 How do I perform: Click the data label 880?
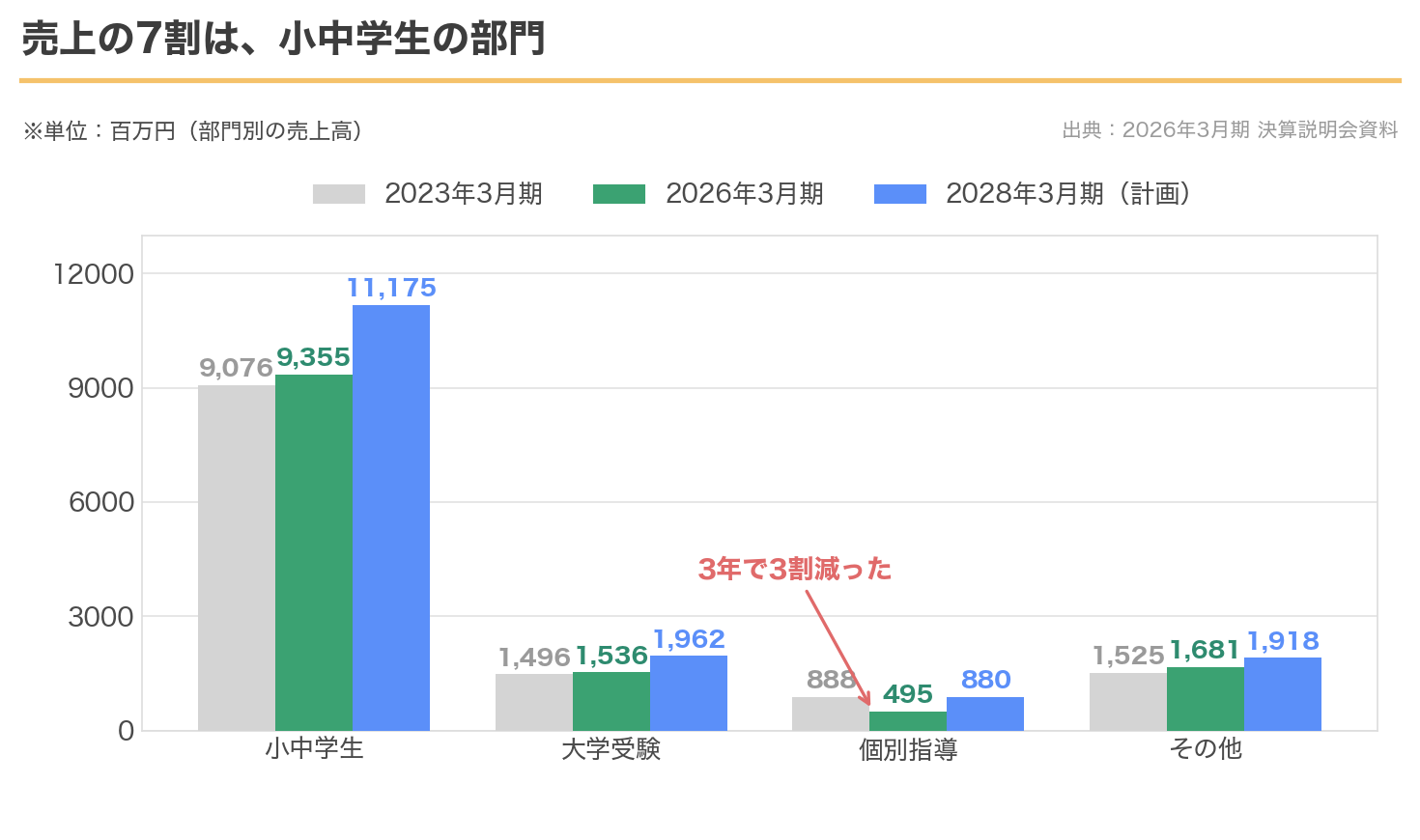[985, 680]
